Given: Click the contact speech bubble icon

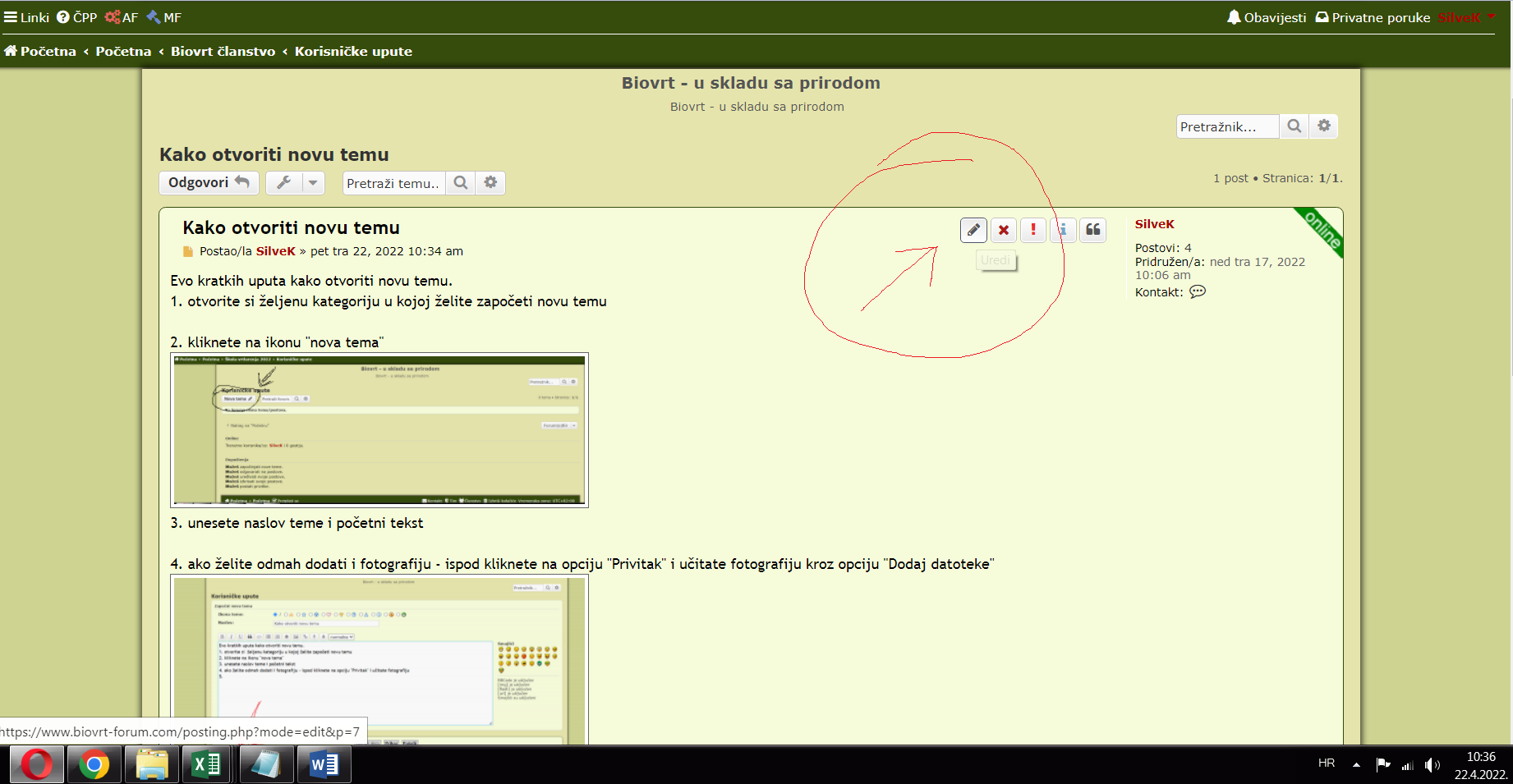Looking at the screenshot, I should pyautogui.click(x=1198, y=291).
